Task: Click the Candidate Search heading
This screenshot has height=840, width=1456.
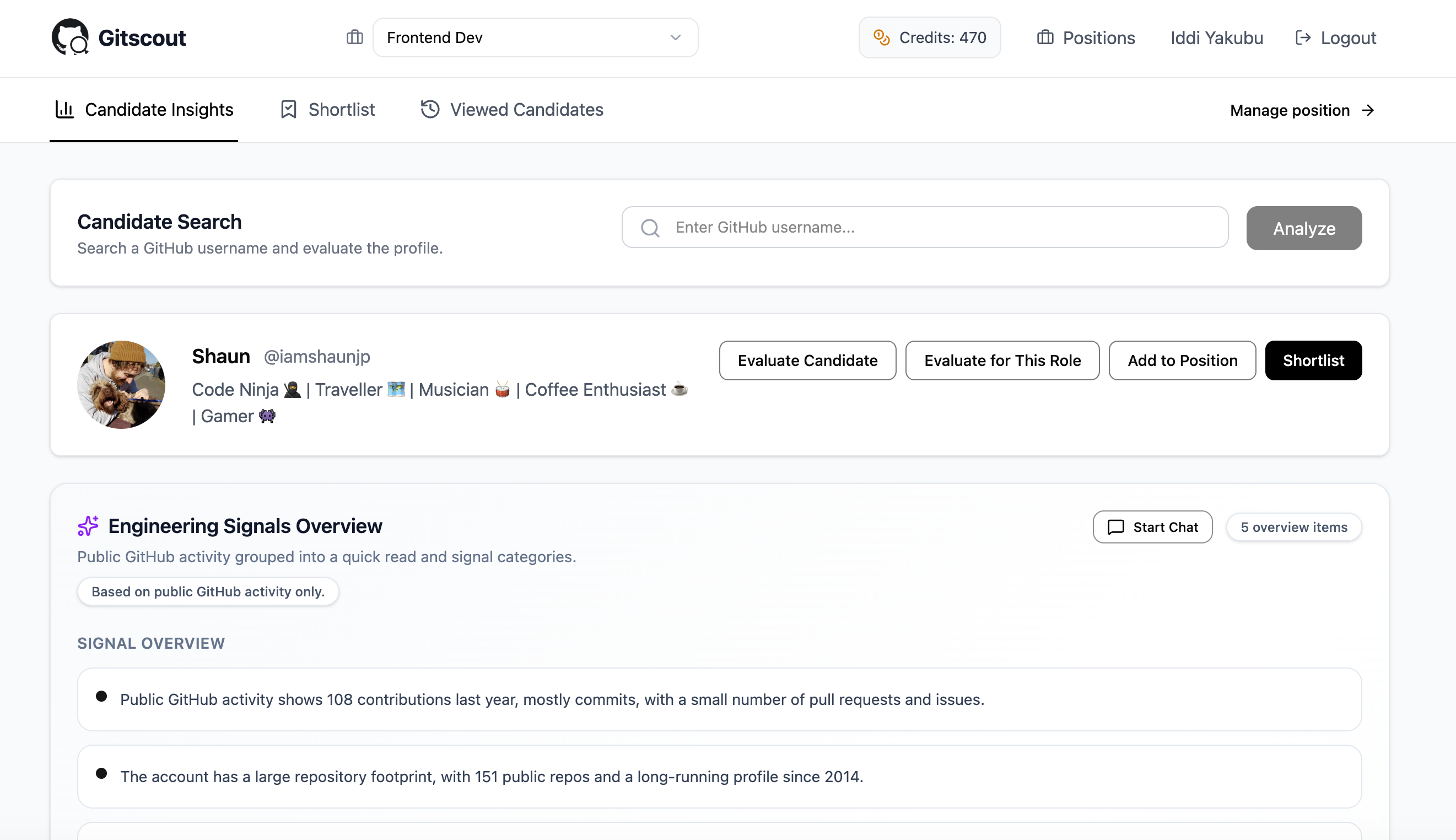Action: [x=159, y=222]
